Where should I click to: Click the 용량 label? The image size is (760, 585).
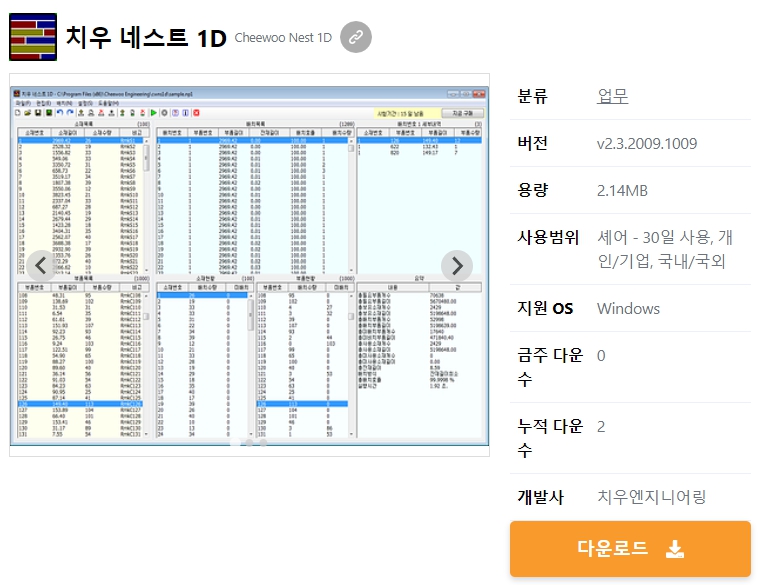(533, 190)
